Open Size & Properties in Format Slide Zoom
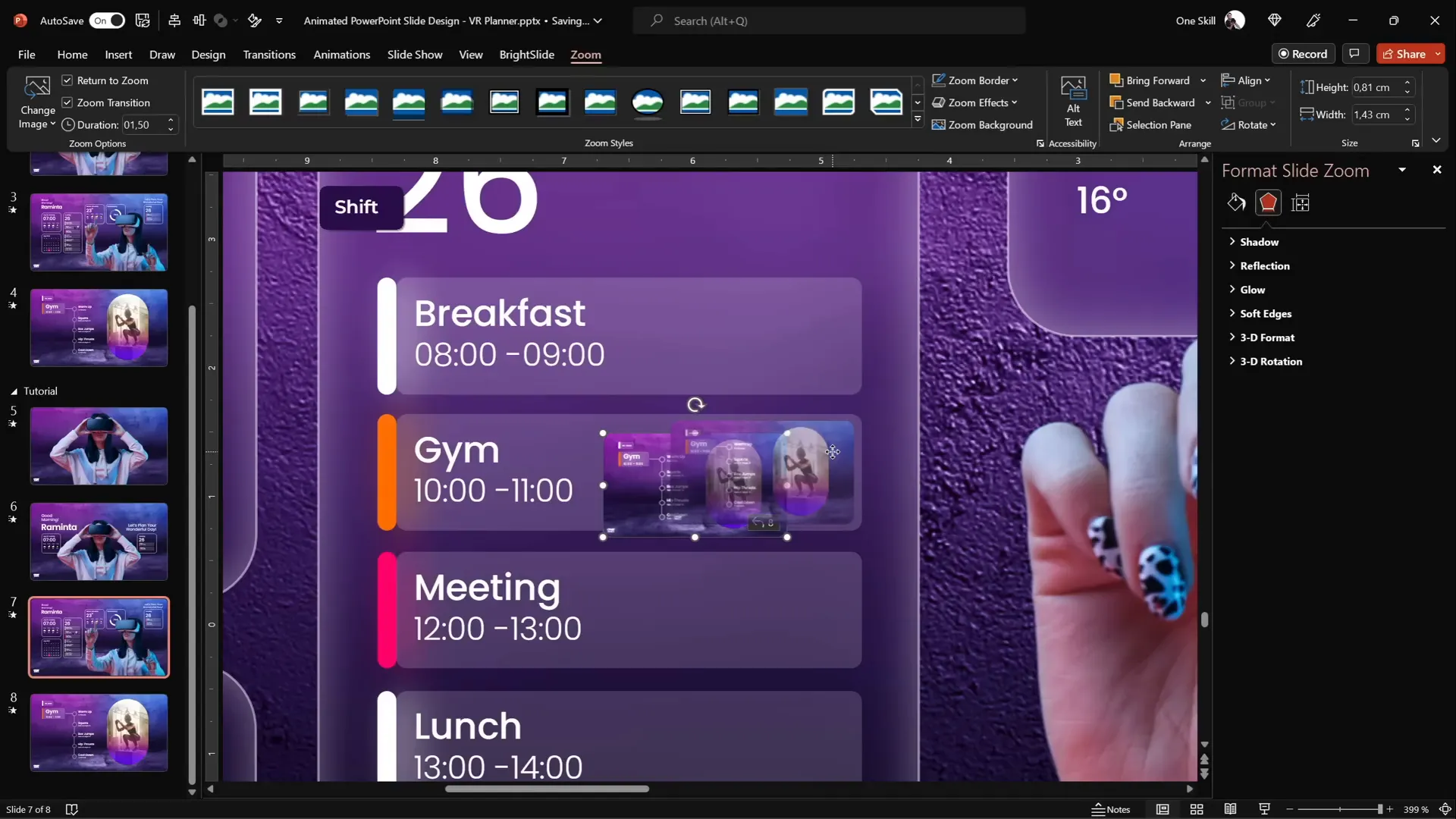This screenshot has height=819, width=1456. click(x=1301, y=202)
